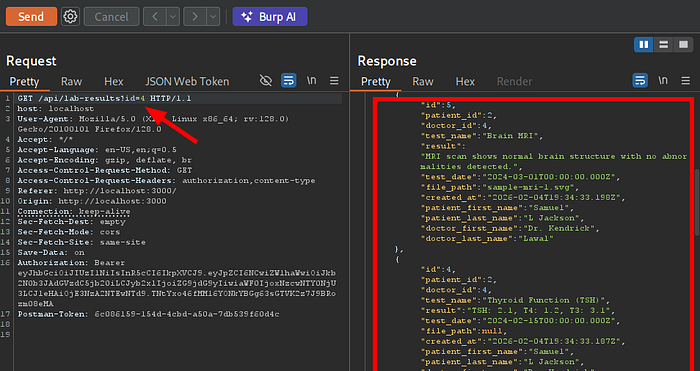Click "test_name":"Thyroid Function (TSH)" line
Screen dimensions: 700x371
pyautogui.click(x=516, y=300)
